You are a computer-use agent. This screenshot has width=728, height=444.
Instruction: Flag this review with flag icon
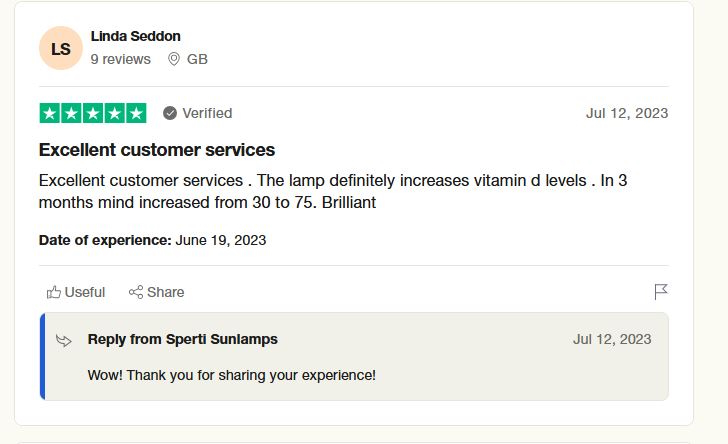point(660,292)
